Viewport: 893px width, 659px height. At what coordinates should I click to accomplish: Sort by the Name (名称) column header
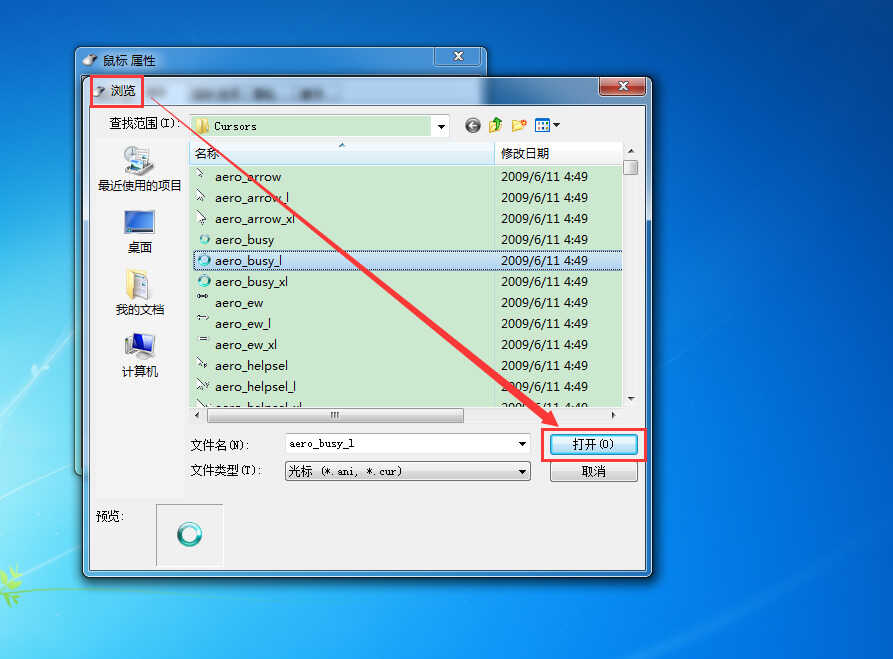(x=342, y=153)
